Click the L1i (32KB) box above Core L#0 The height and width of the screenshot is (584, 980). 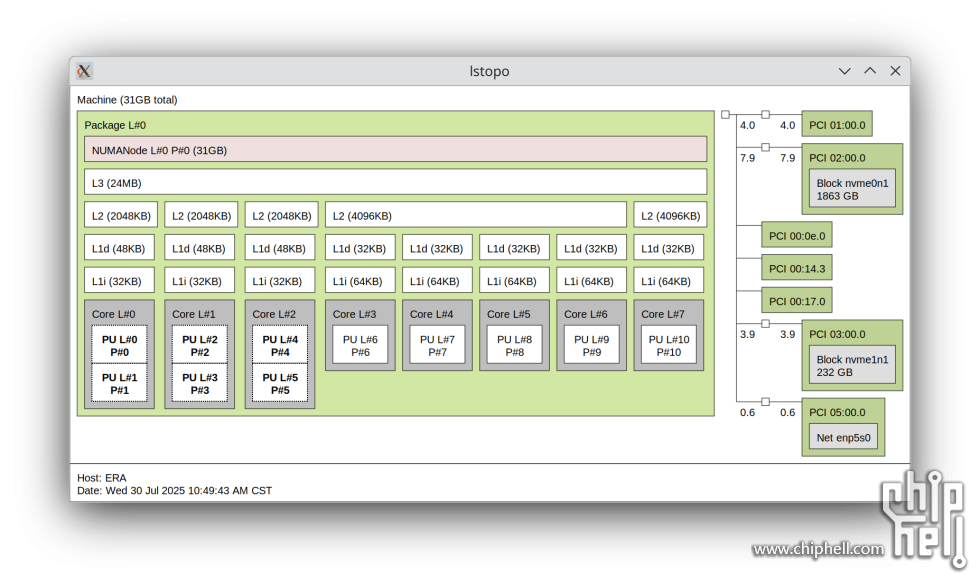click(x=119, y=280)
